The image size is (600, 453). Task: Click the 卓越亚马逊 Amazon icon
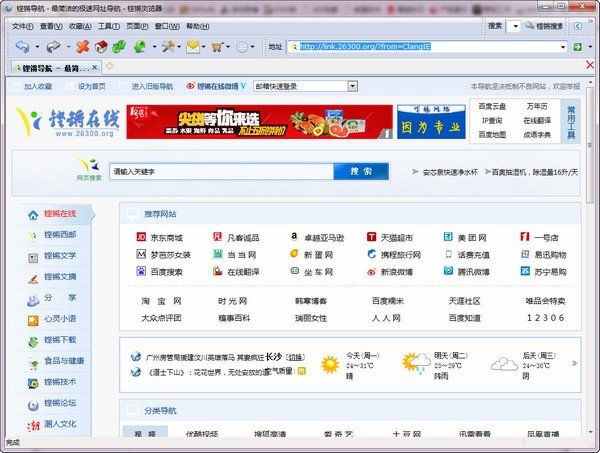coord(294,238)
